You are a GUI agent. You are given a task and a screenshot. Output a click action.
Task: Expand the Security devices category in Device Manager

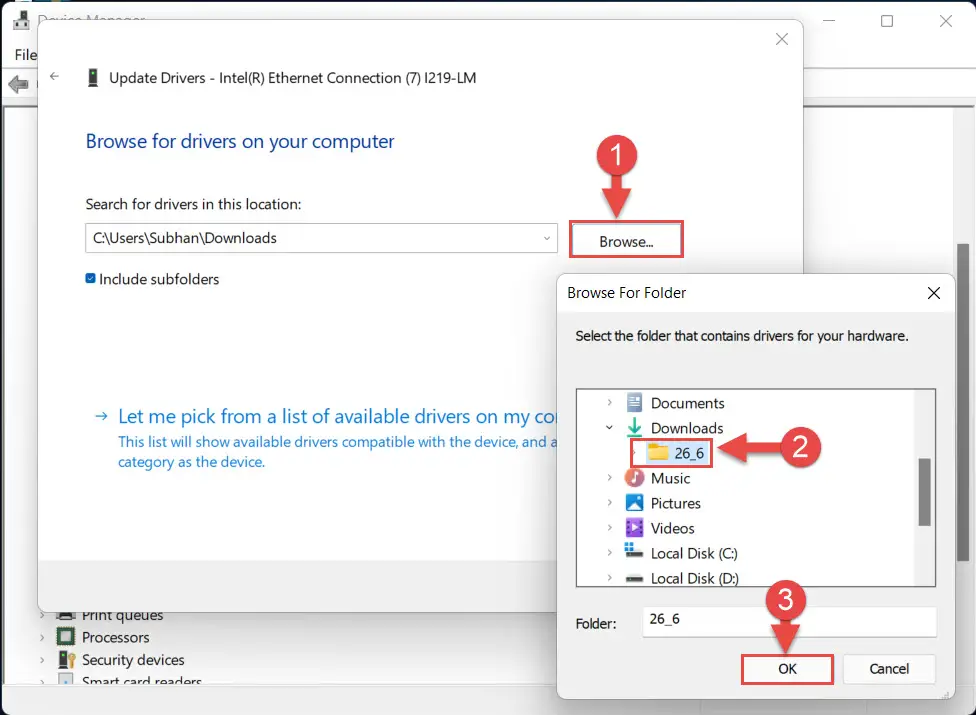click(42, 660)
